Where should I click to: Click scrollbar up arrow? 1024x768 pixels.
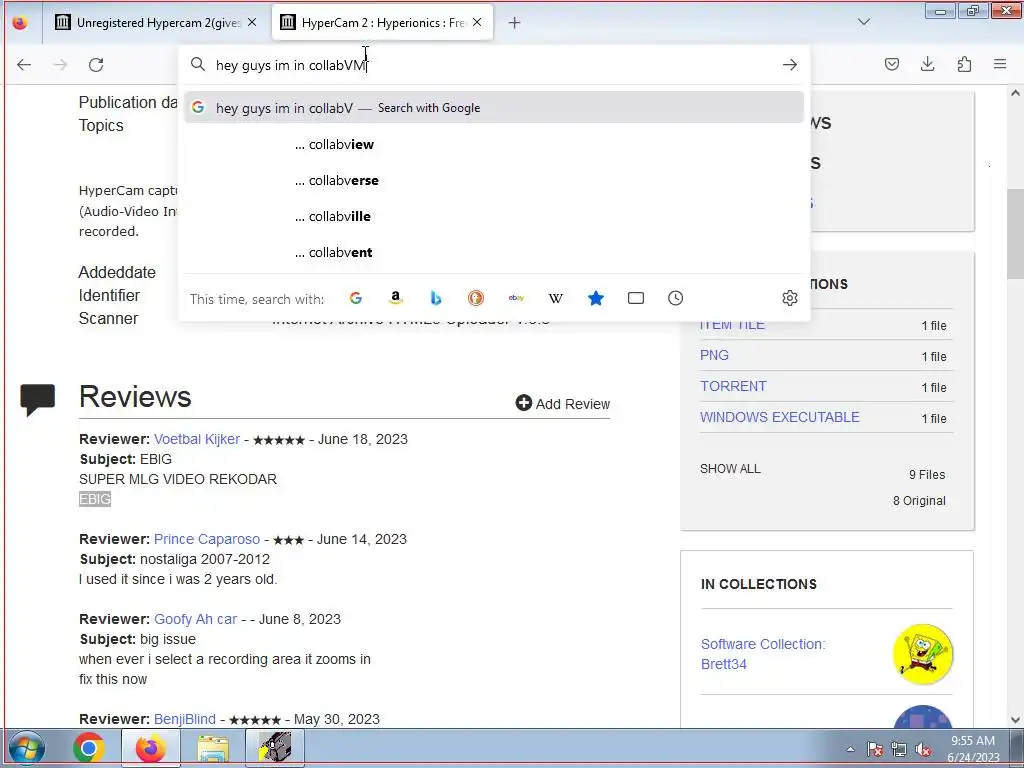coord(1015,93)
